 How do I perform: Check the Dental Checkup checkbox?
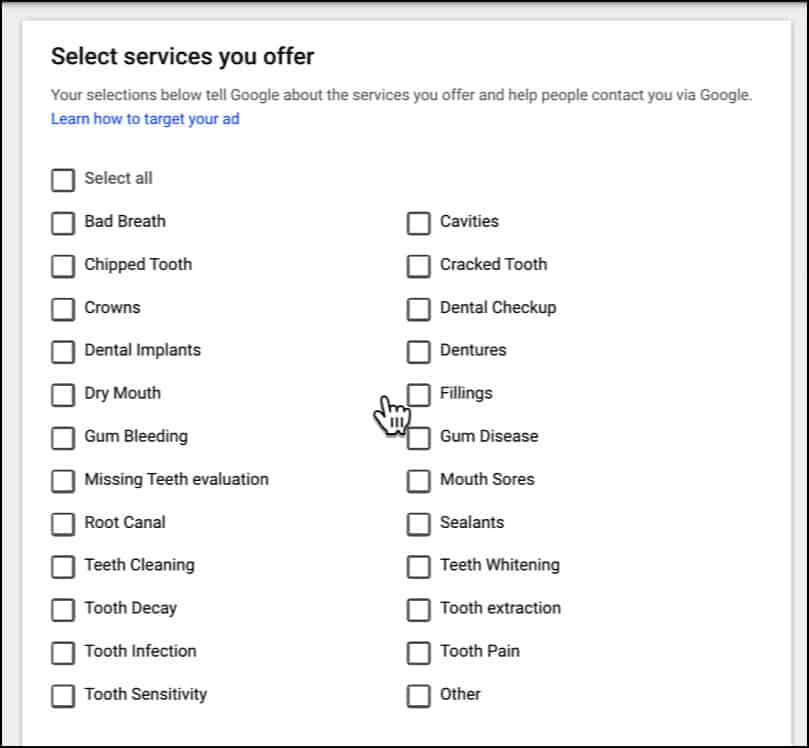[x=419, y=309]
